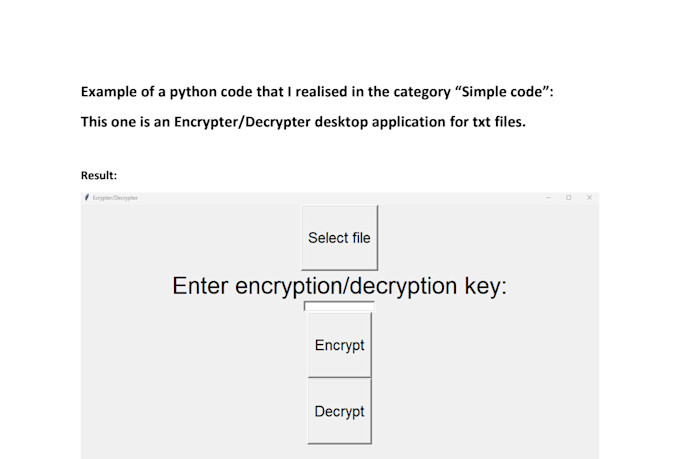Click the 'Enter encryption/decryption key:' label
This screenshot has height=459, width=680.
coord(340,286)
